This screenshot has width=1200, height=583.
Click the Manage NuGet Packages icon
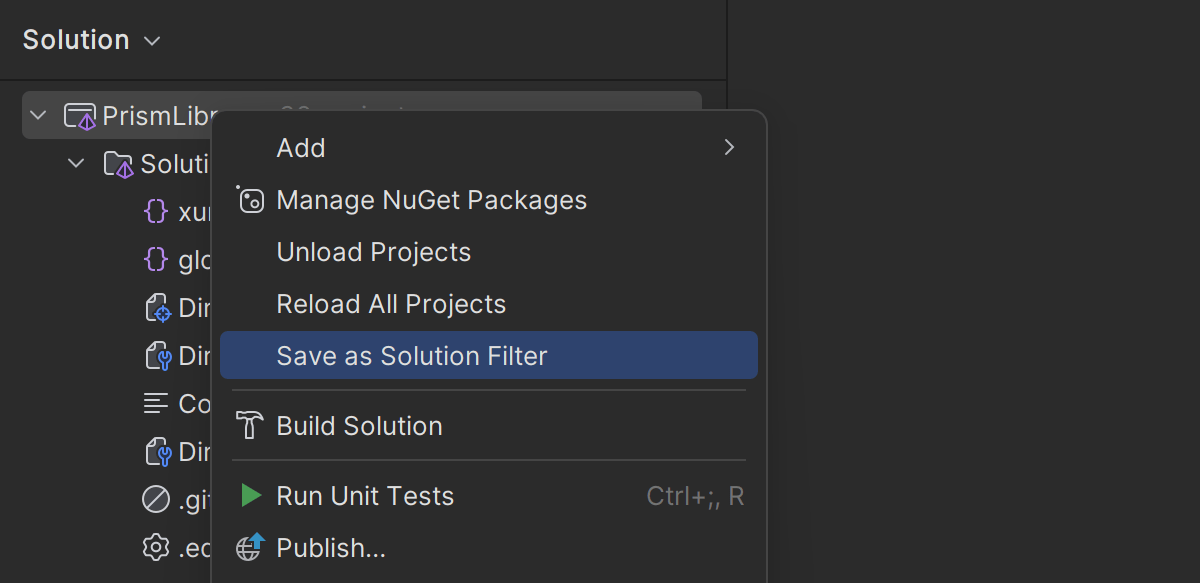point(250,200)
